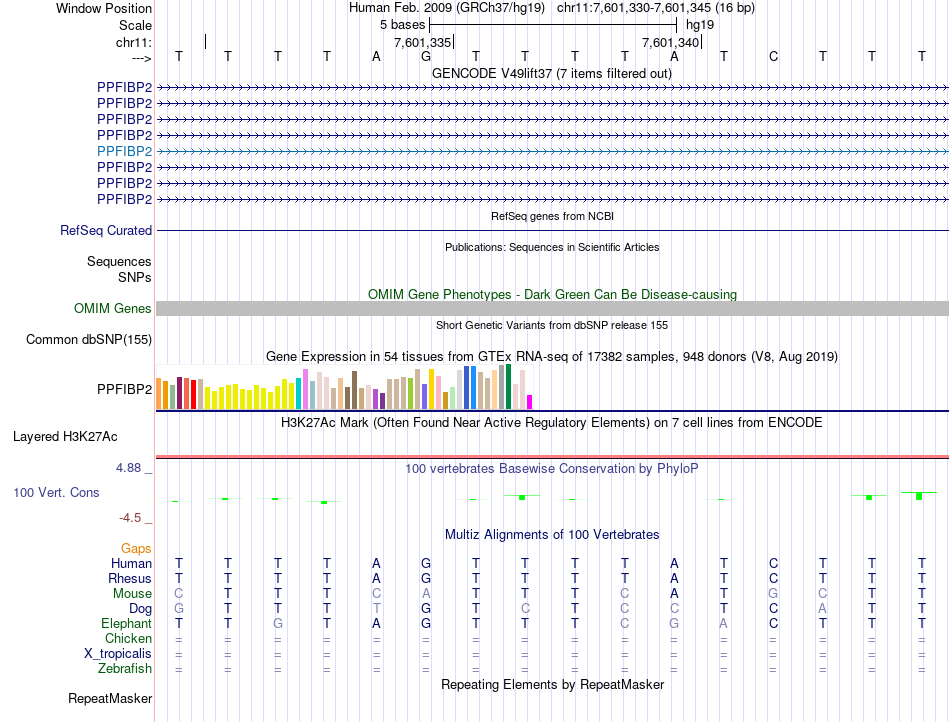
Task: Click the Scale label
Action: tap(136, 25)
